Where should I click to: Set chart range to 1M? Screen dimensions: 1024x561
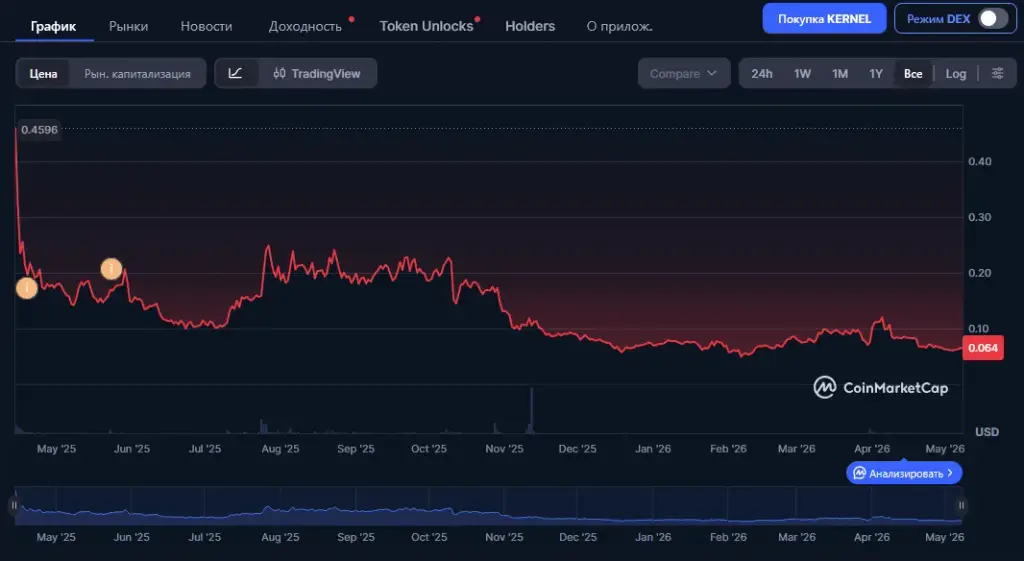(x=840, y=73)
